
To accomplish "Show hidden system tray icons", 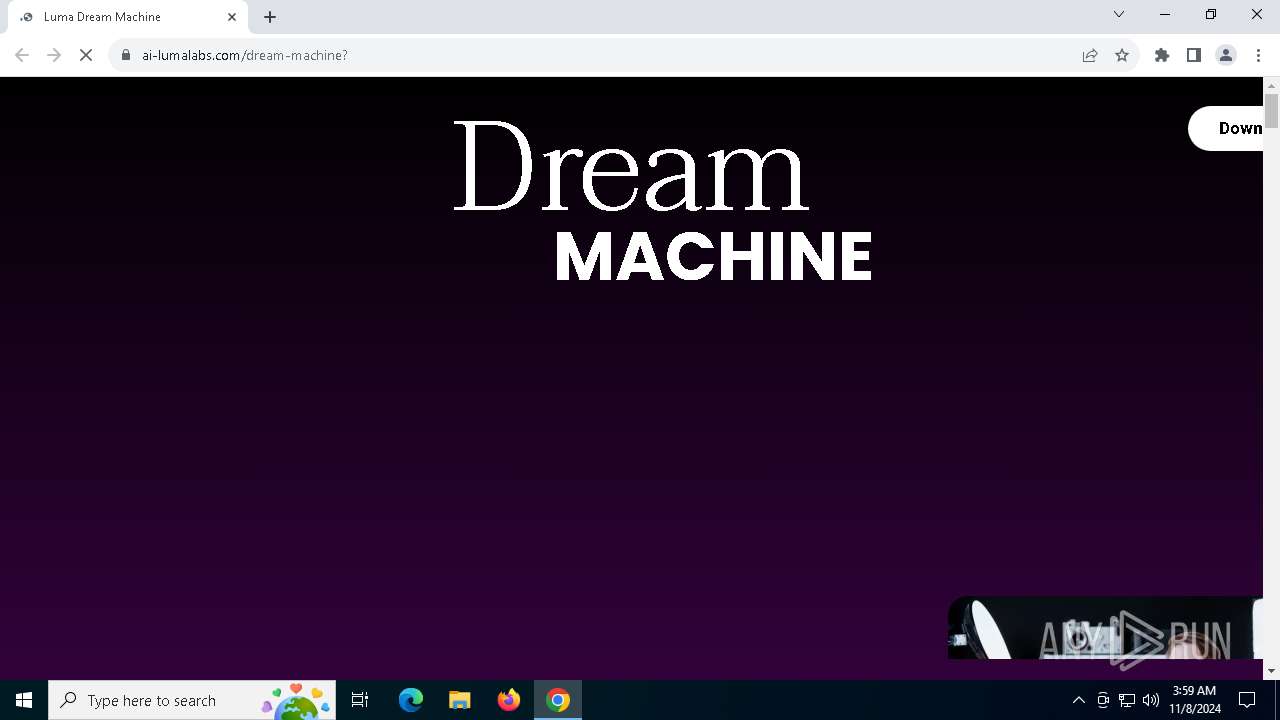I will click(x=1079, y=700).
